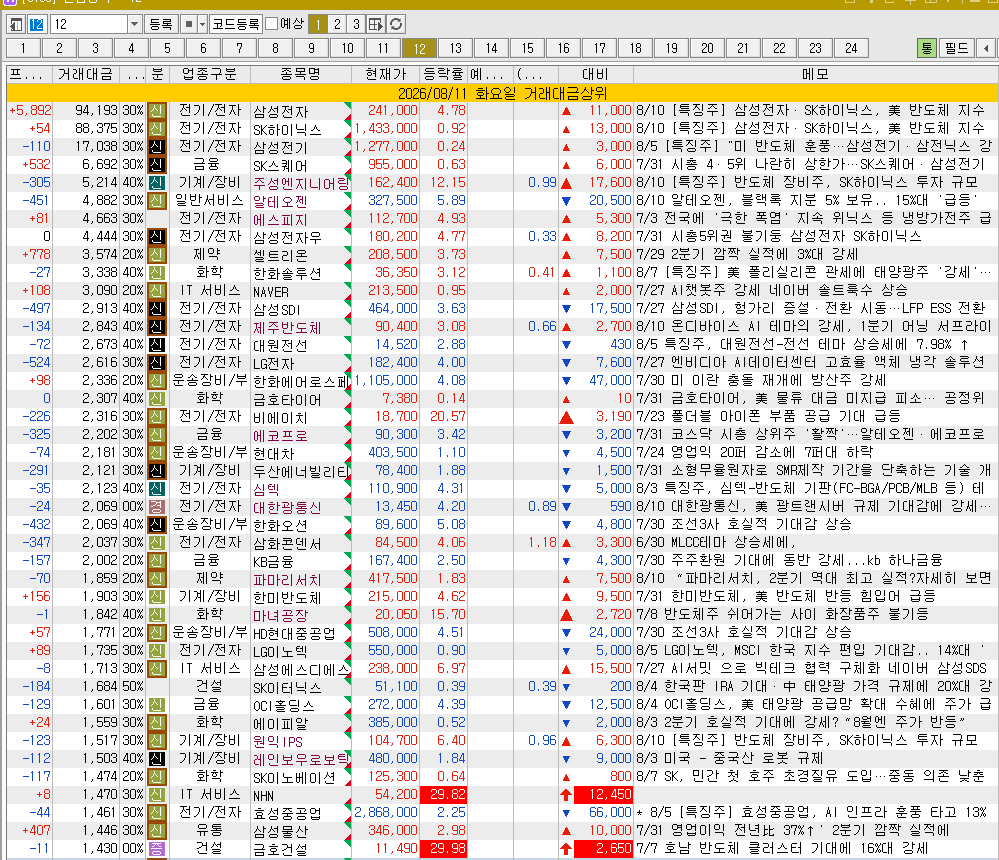Click the 셀트리온 memo about 2분기 깜짝 실적
999x860 pixels.
tap(747, 255)
